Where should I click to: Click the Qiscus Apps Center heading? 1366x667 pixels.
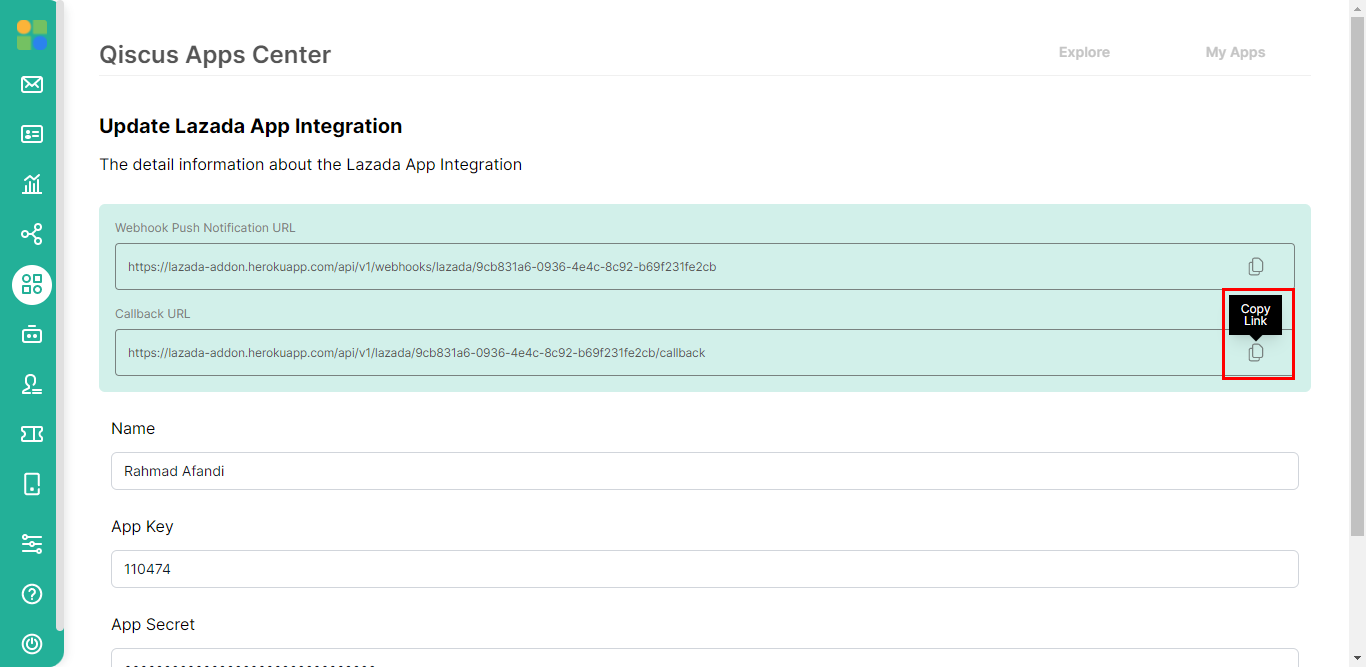(x=215, y=55)
